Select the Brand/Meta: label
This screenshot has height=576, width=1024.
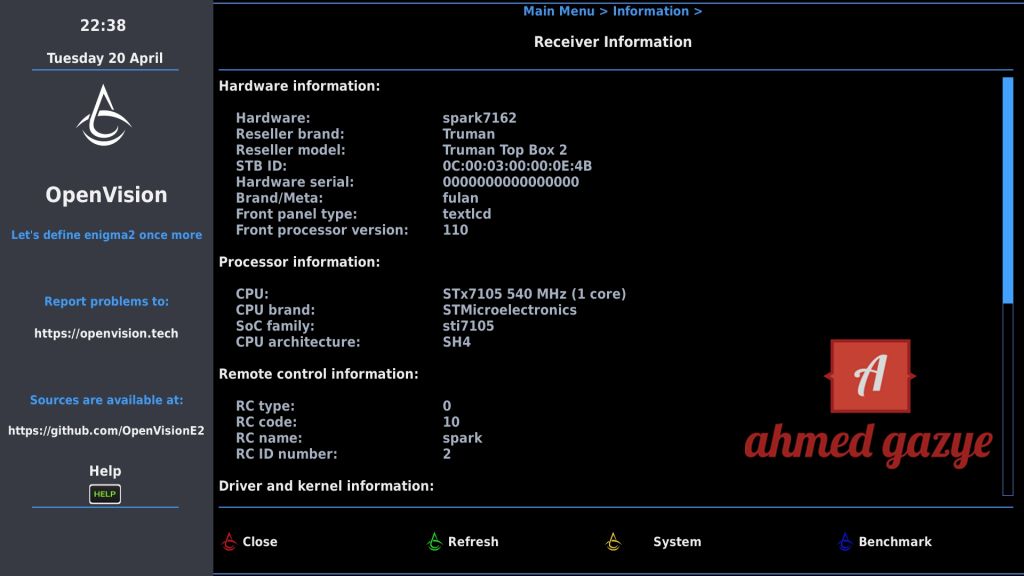tap(280, 198)
